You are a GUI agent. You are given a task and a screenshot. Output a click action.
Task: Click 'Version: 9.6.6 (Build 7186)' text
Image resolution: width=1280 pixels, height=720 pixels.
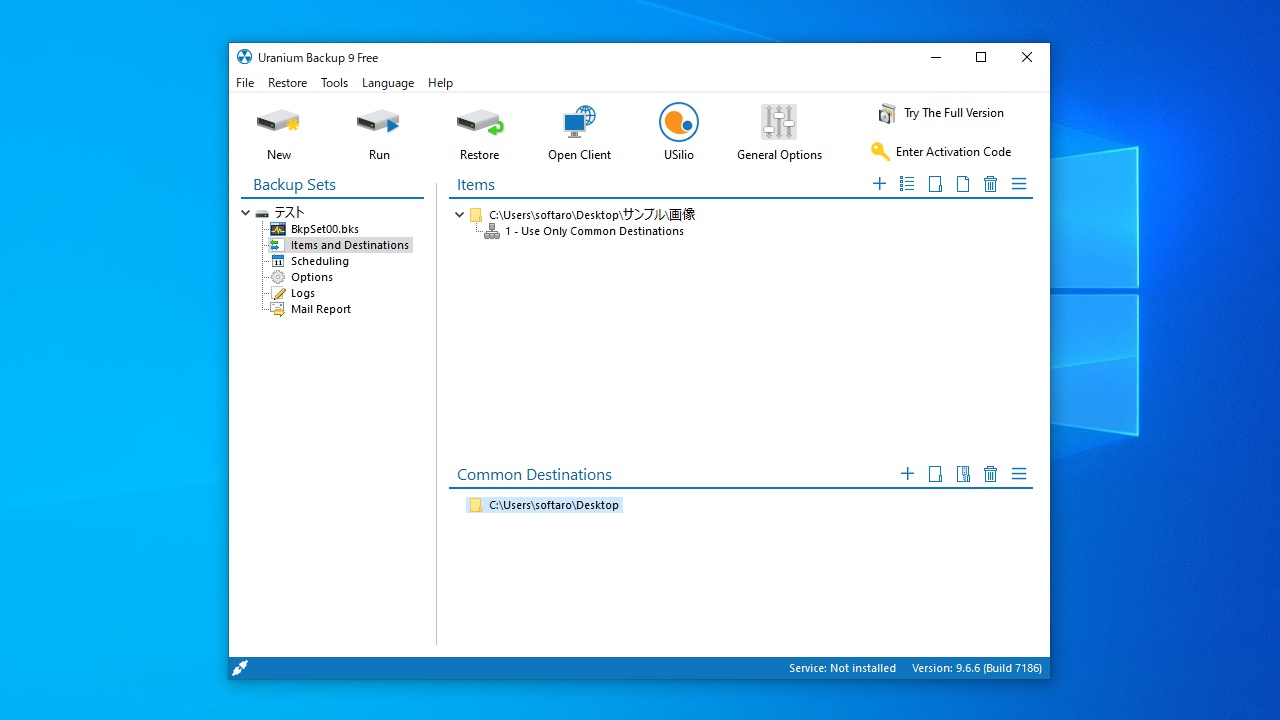click(977, 668)
